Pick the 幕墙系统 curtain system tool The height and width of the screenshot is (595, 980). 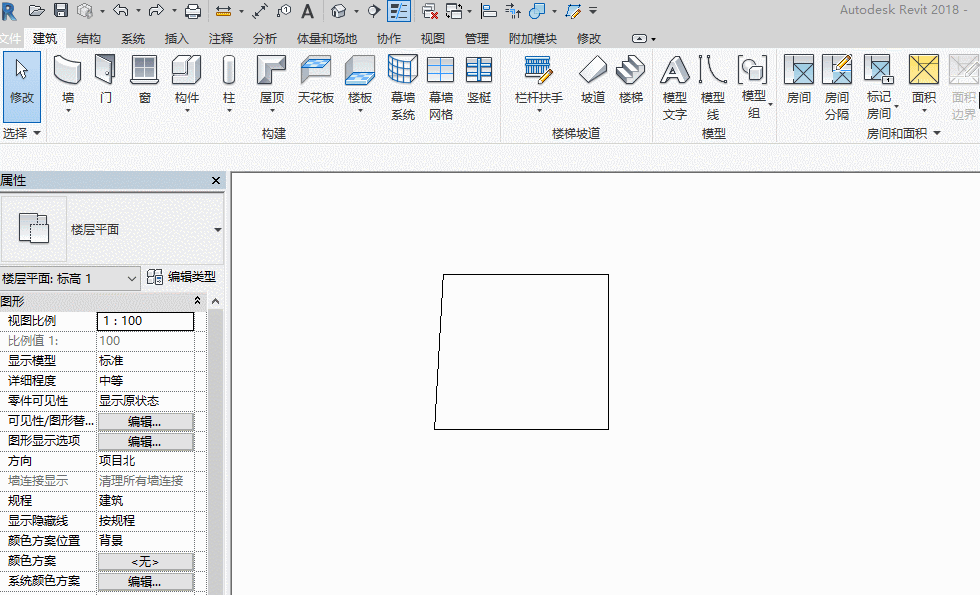point(402,88)
